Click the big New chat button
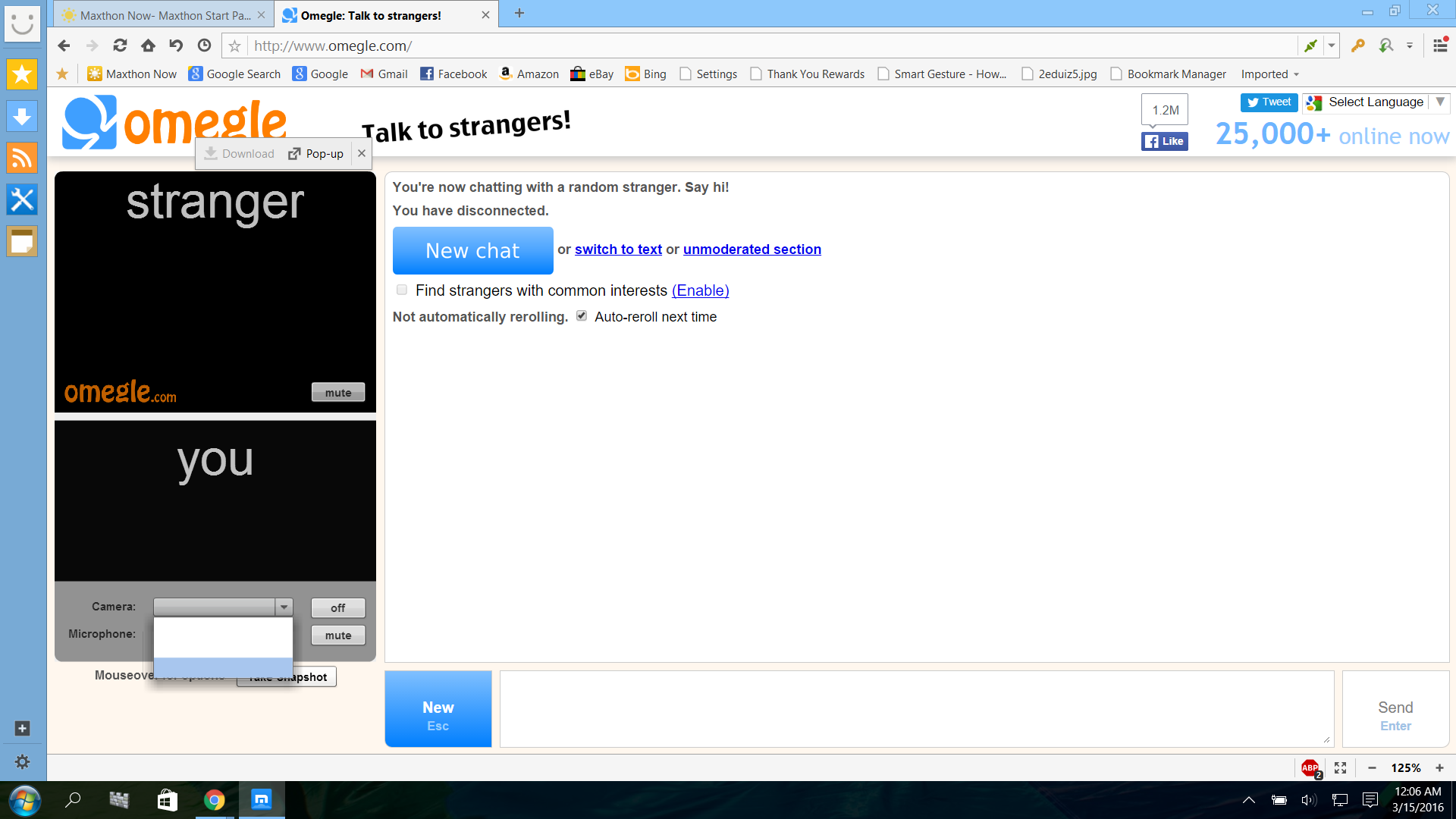 (x=472, y=250)
